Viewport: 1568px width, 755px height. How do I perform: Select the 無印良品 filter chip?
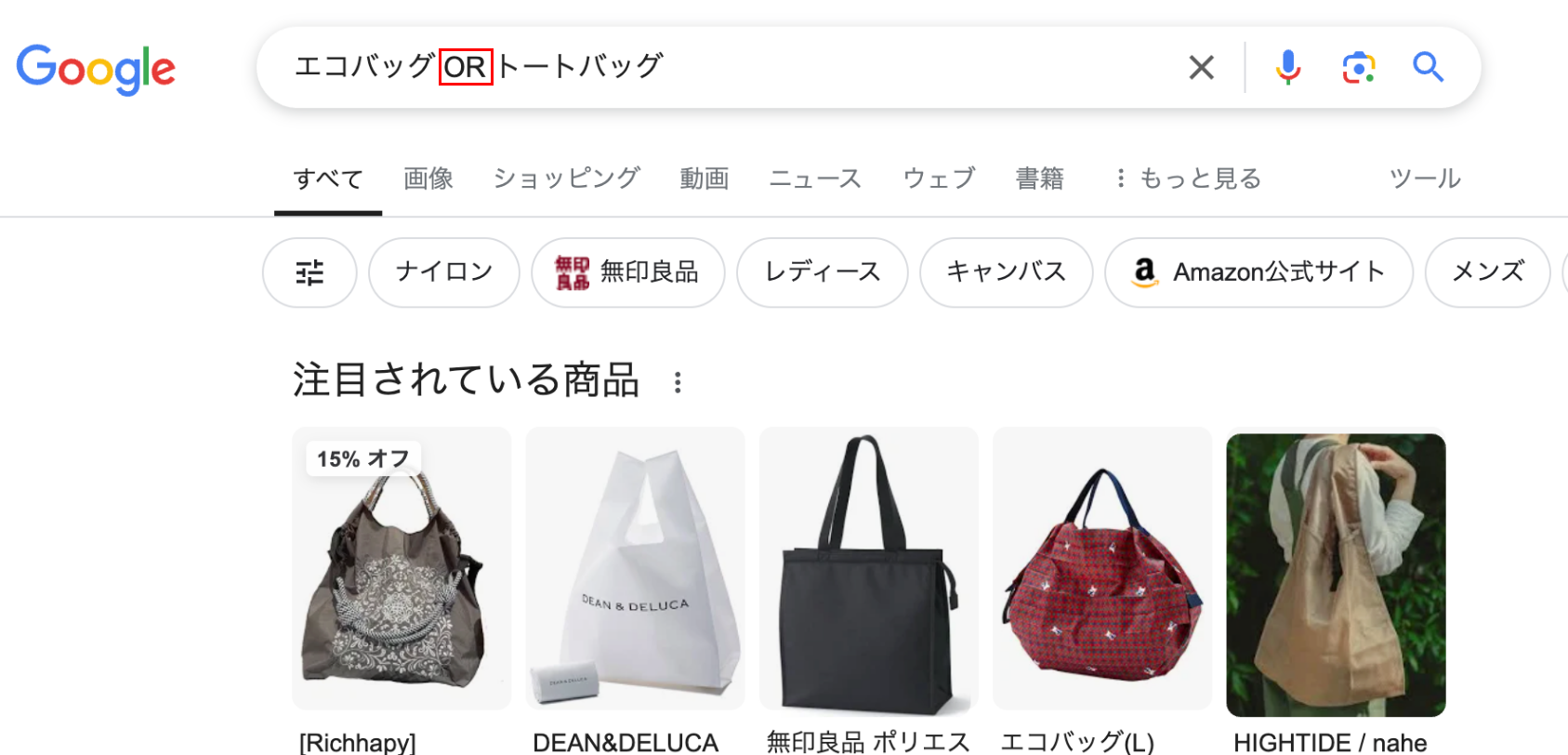coord(628,272)
